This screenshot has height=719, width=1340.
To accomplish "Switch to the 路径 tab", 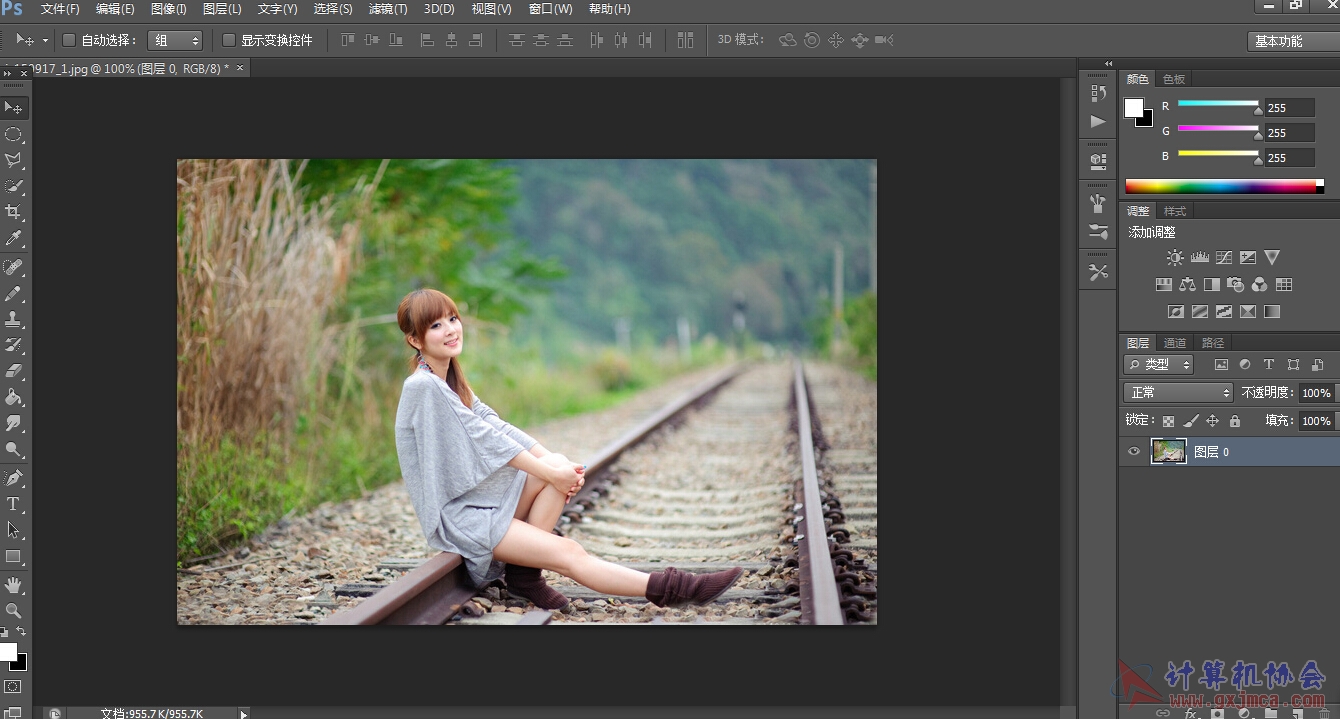I will pos(1213,343).
